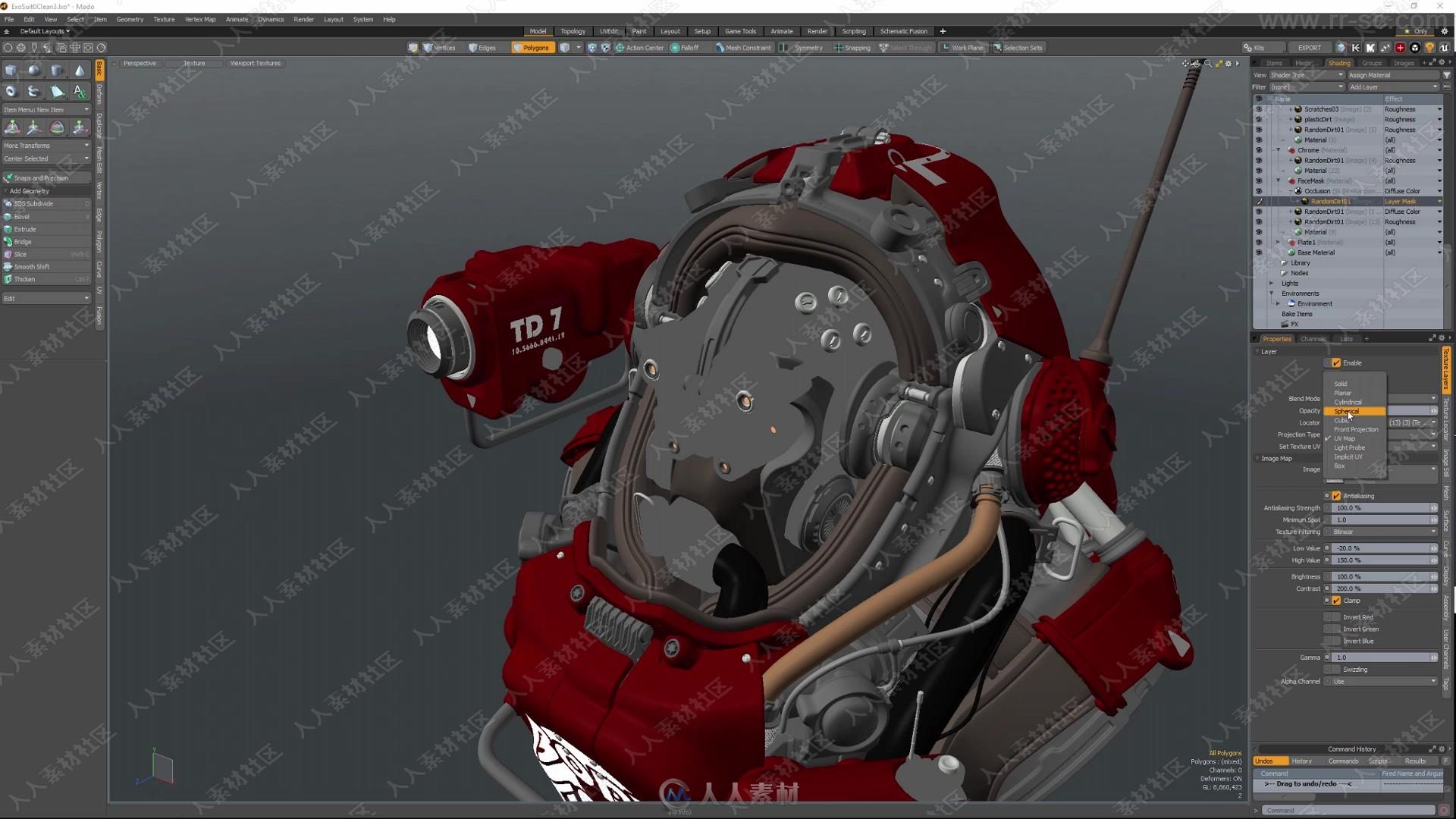Switch to the Channels tab
This screenshot has width=1456, height=819.
point(1313,339)
